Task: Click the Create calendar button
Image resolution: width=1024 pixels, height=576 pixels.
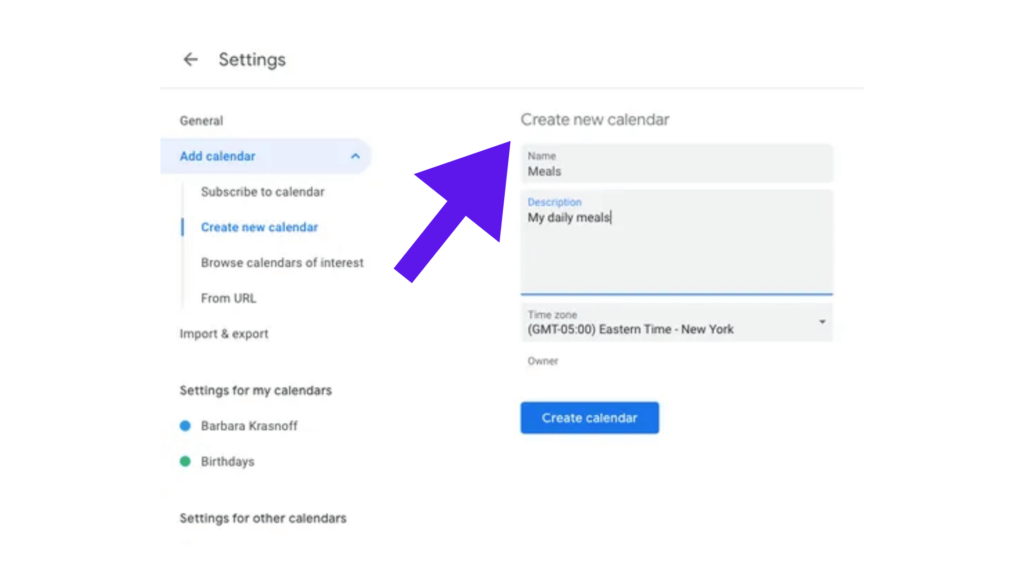Action: pos(590,418)
